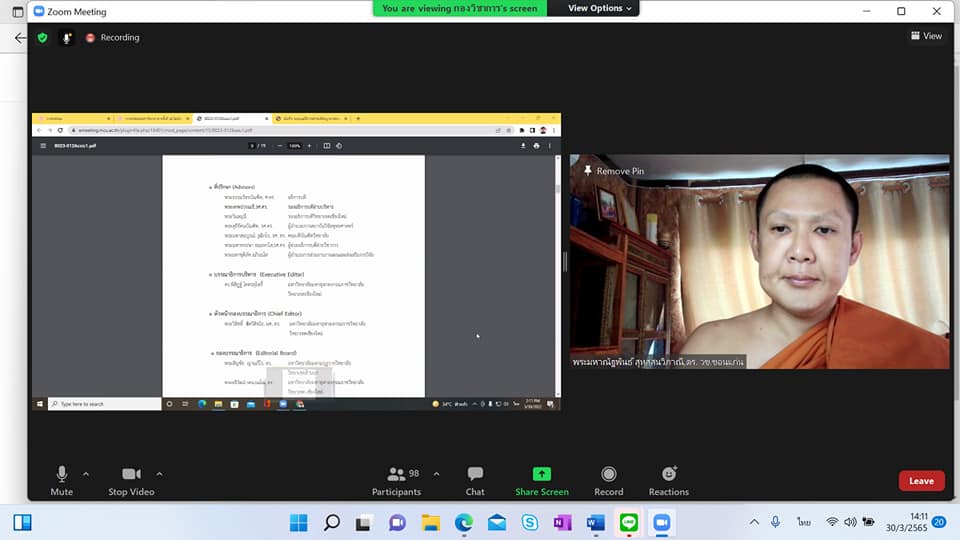Click PDF download icon
The height and width of the screenshot is (540, 960).
(523, 146)
